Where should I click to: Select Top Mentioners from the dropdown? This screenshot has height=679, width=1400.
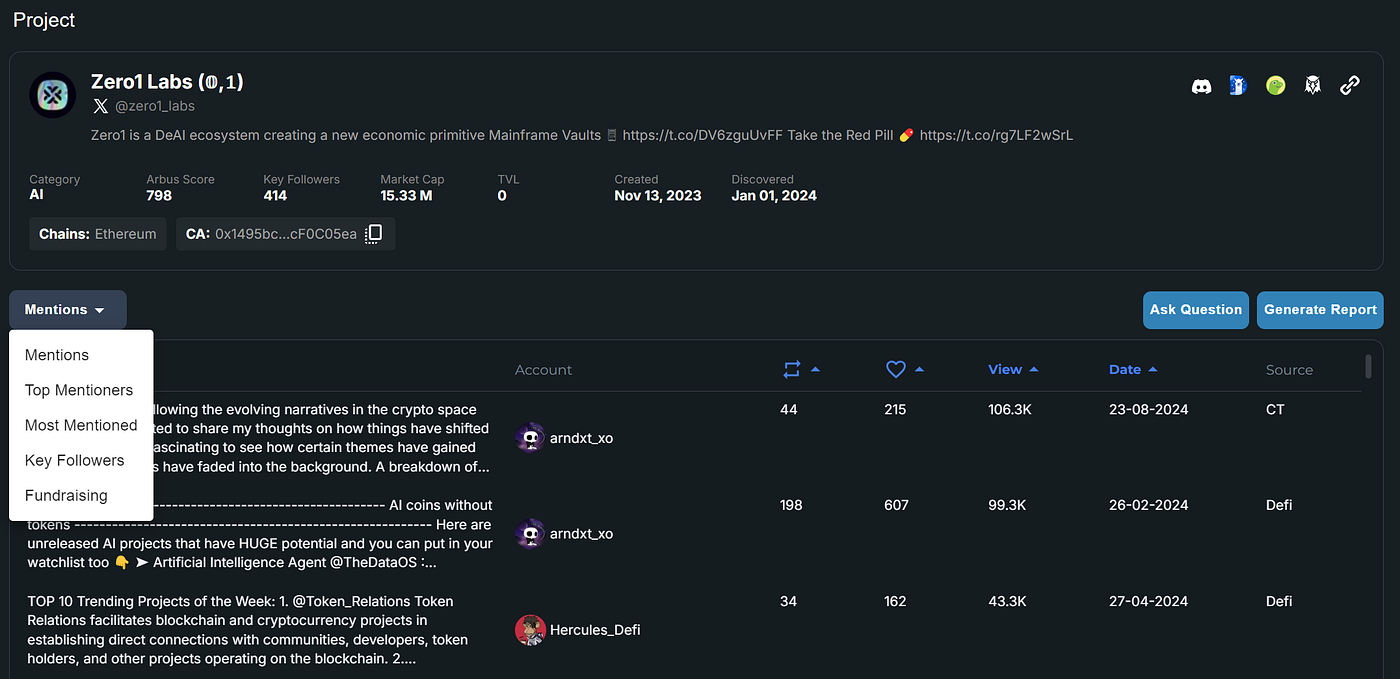coord(79,390)
